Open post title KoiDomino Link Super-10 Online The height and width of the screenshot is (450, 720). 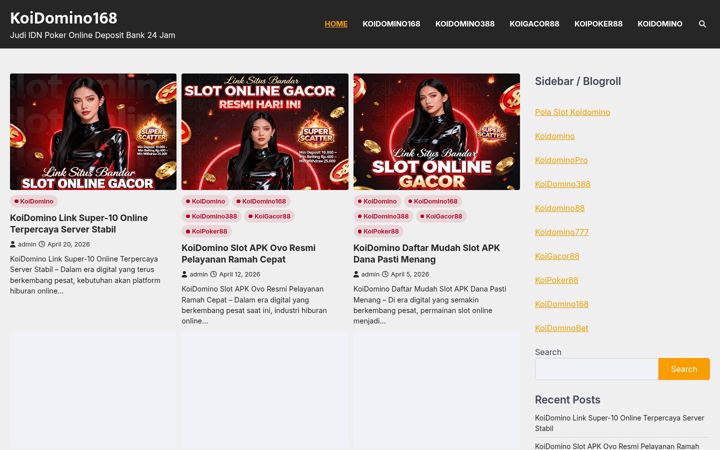click(x=79, y=224)
